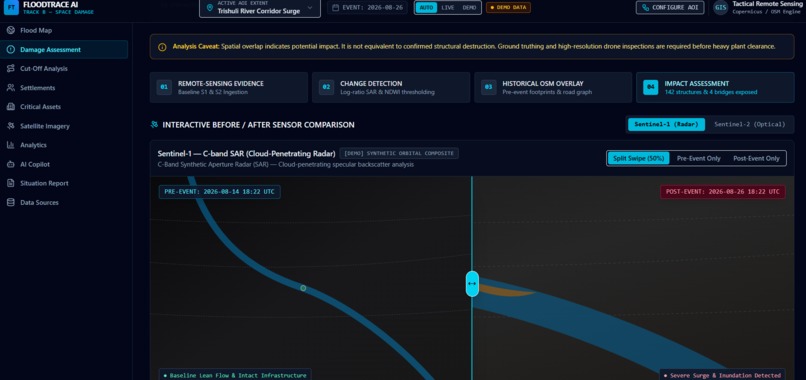Click the 04 Impact Assessment step badge
806x380 pixels.
(650, 87)
